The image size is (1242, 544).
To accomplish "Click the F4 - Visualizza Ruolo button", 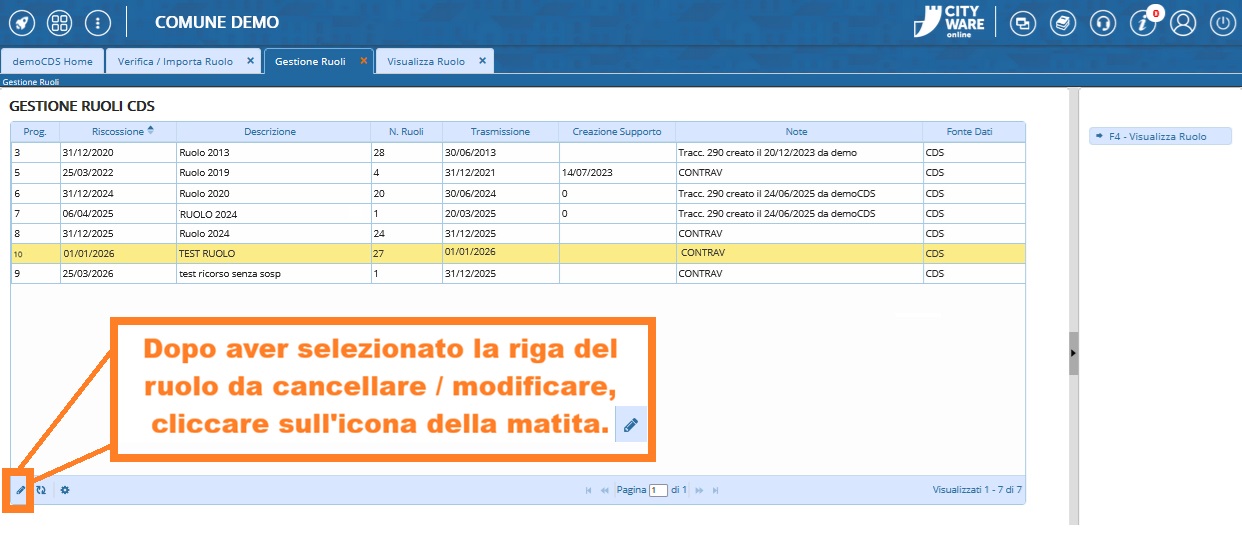I will coord(1159,136).
